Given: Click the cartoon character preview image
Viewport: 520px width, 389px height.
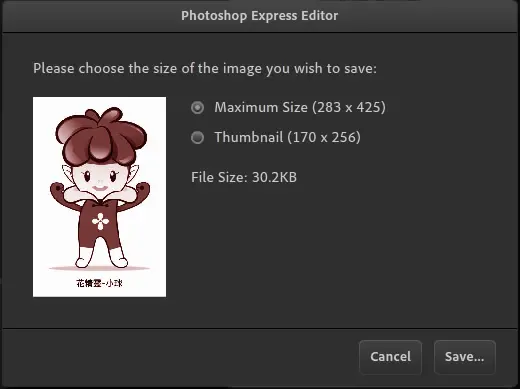Looking at the screenshot, I should (x=99, y=197).
